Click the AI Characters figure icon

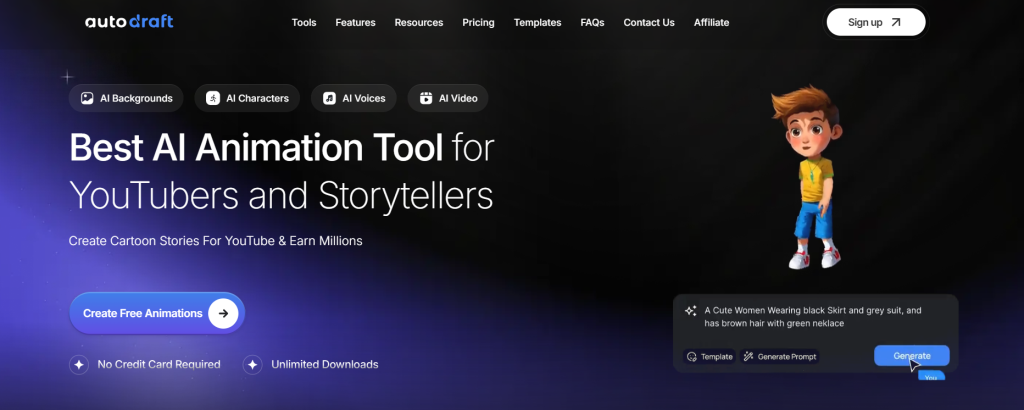click(213, 98)
